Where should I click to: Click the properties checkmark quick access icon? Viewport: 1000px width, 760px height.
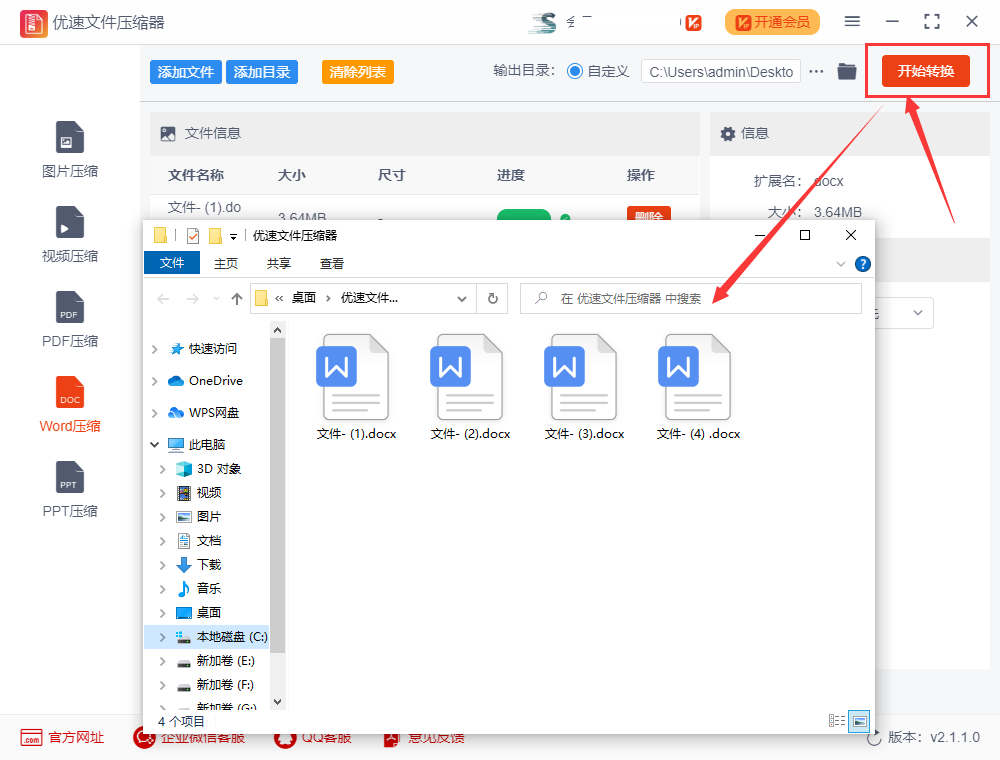[193, 236]
